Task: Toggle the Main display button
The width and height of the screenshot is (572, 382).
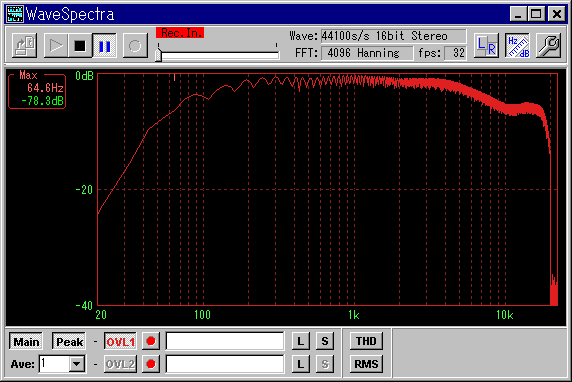Action: click(26, 342)
